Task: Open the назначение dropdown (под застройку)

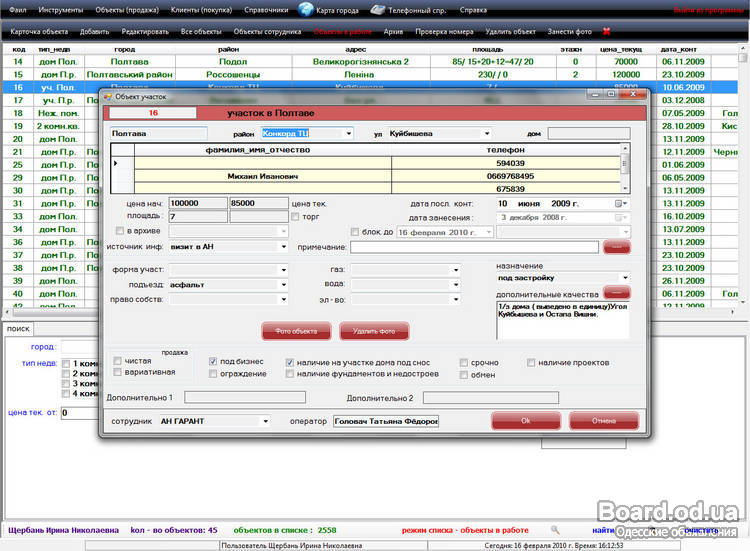Action: pos(625,278)
